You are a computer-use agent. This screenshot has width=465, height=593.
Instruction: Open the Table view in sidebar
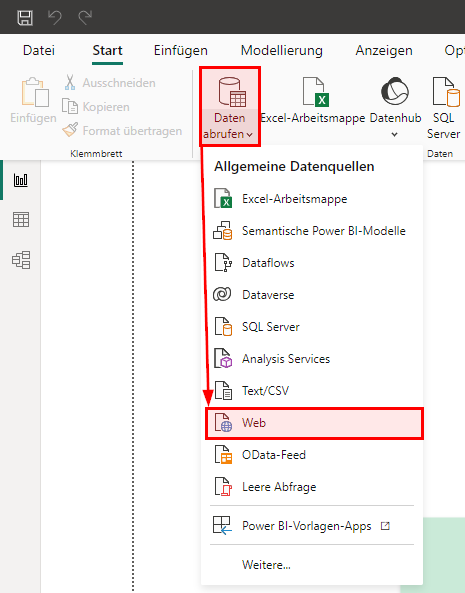(x=21, y=220)
